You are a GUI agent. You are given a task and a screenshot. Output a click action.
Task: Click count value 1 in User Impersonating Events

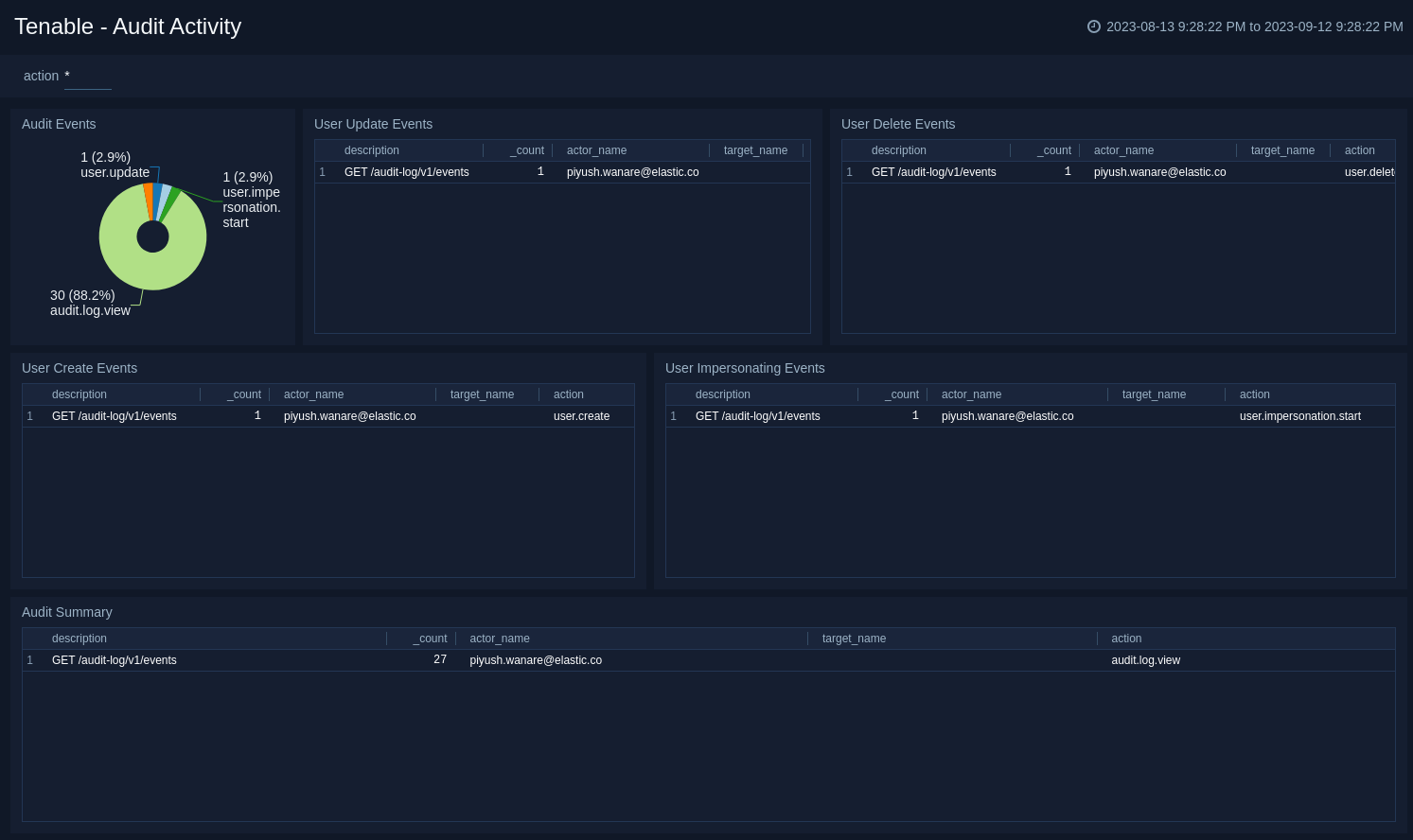pyautogui.click(x=915, y=415)
